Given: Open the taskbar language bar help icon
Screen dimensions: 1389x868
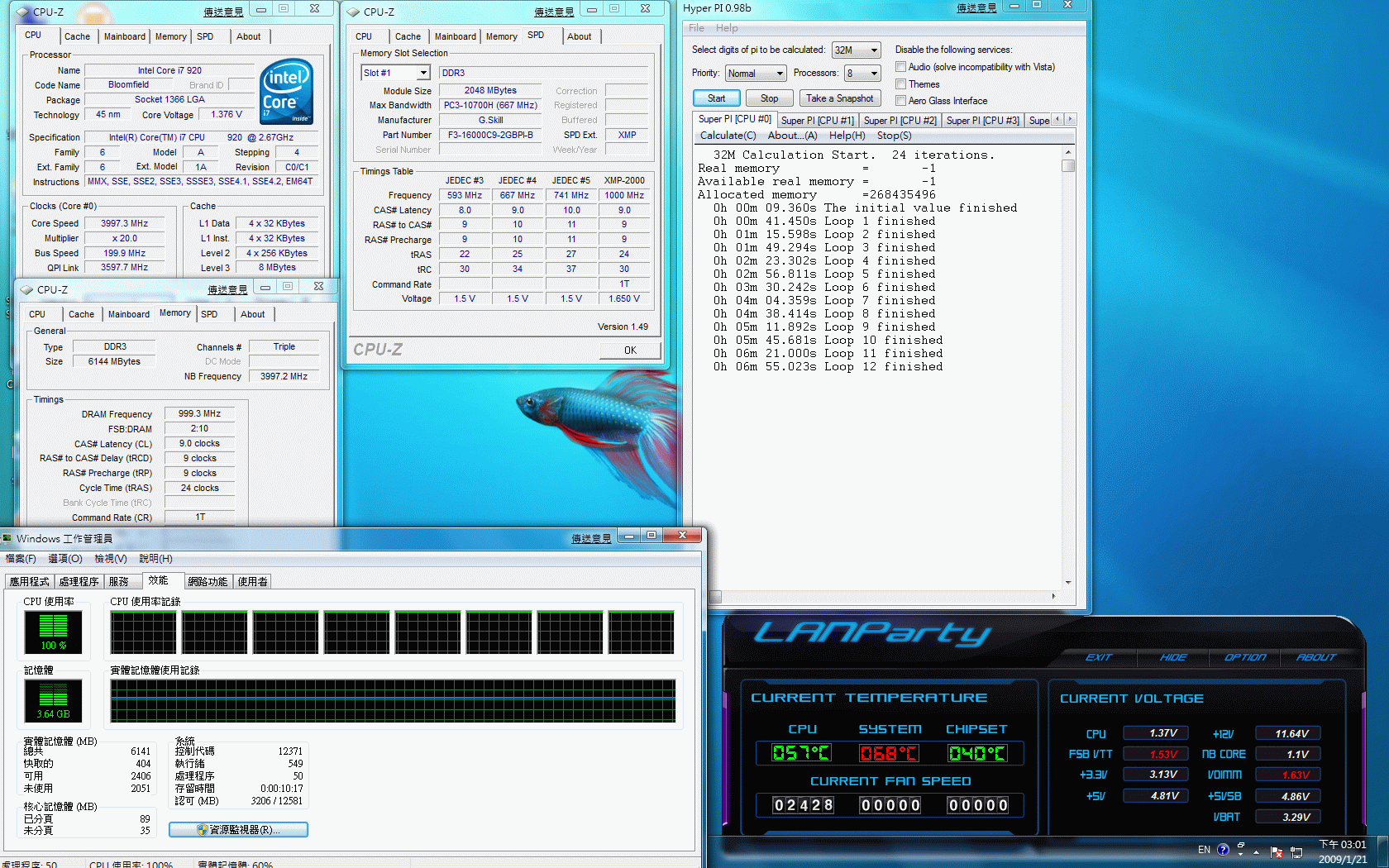Looking at the screenshot, I should pyautogui.click(x=1223, y=850).
